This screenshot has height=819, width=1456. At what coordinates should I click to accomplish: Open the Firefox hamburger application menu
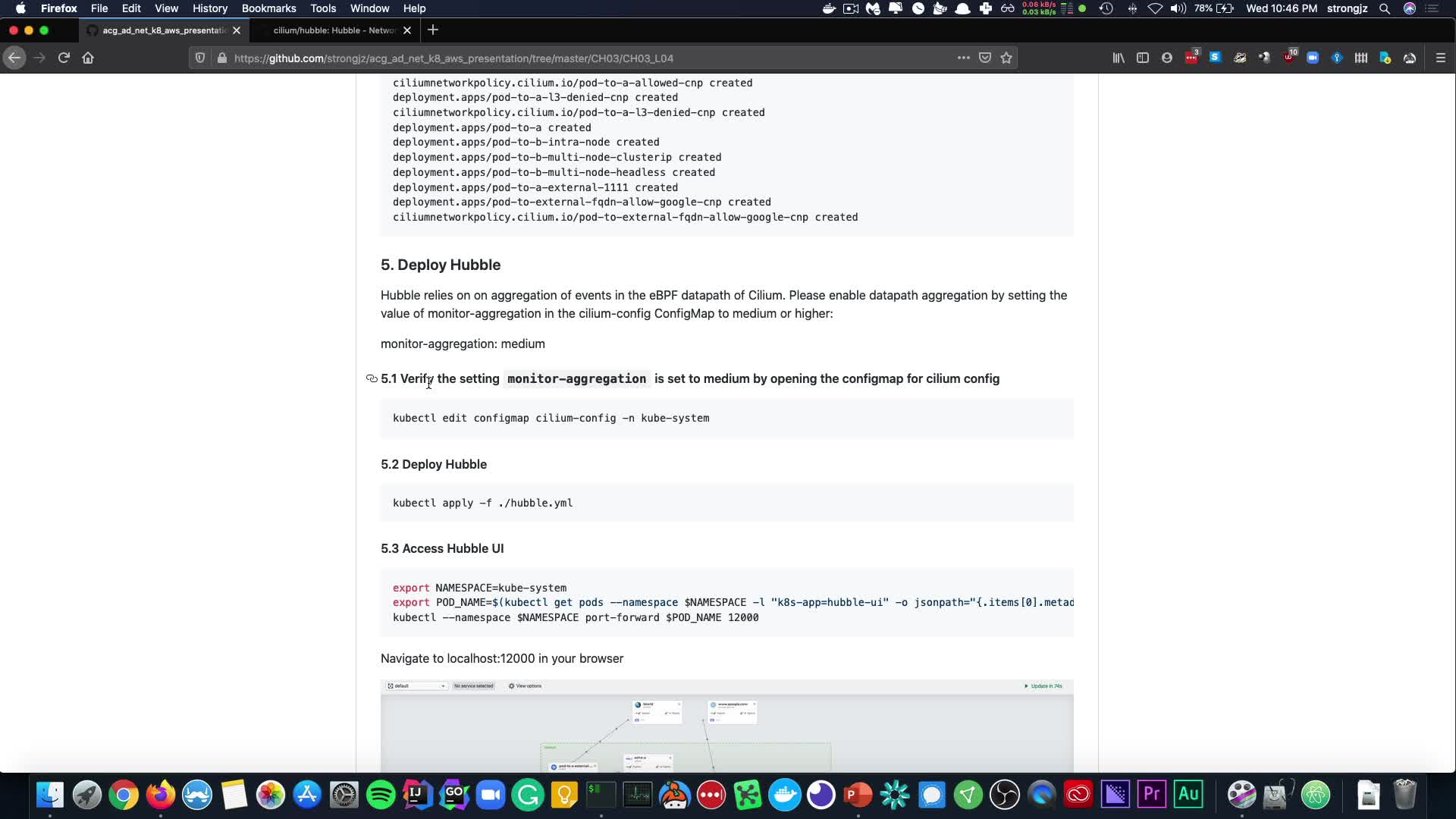click(1441, 58)
